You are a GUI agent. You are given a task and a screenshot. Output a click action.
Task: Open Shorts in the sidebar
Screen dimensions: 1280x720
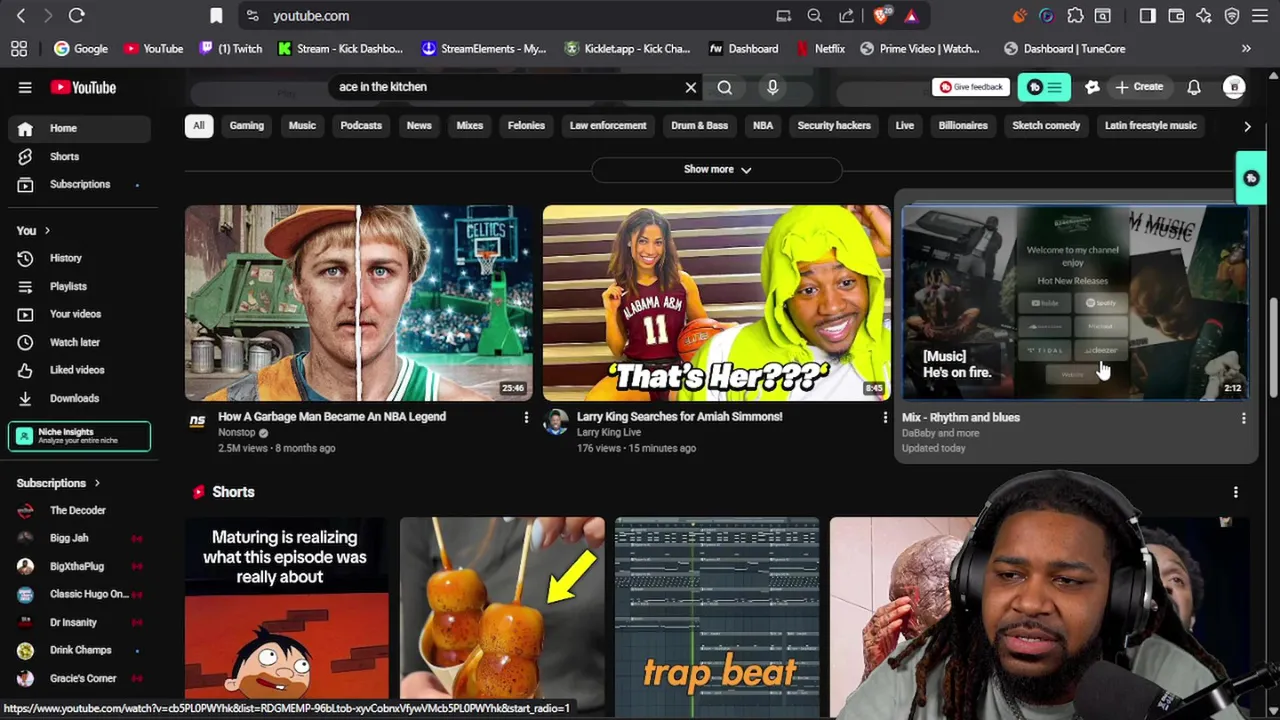pos(79,156)
